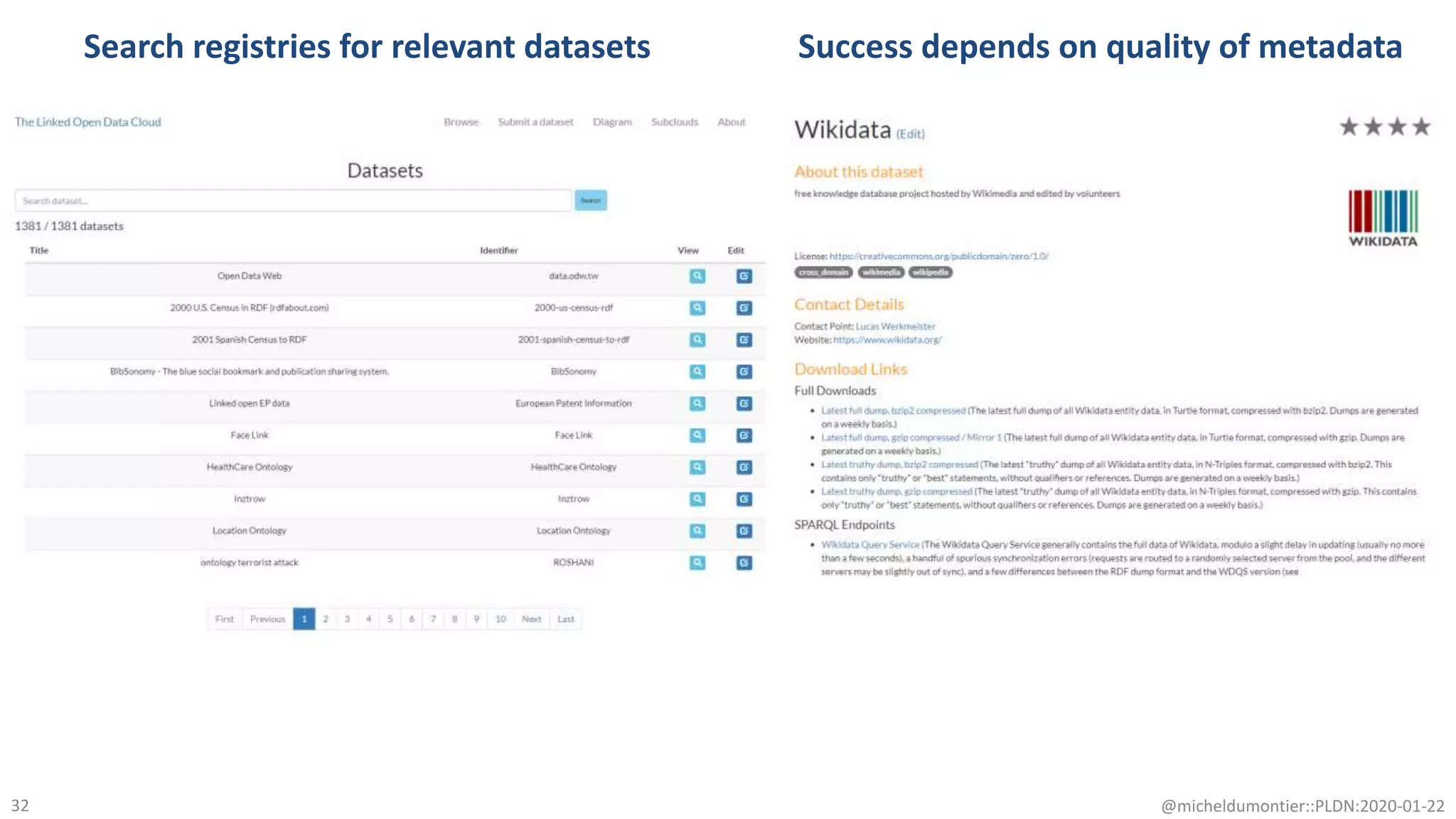Click the 2000-us-census-rdf identifier cell
The height and width of the screenshot is (819, 1456).
tap(573, 308)
